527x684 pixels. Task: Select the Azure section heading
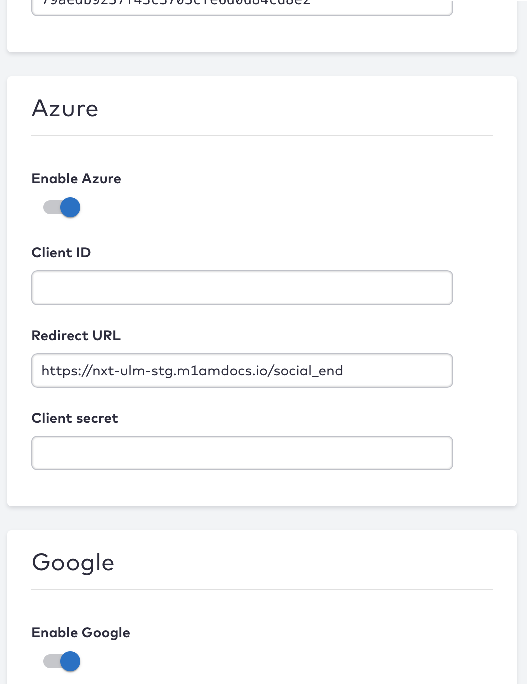(65, 108)
